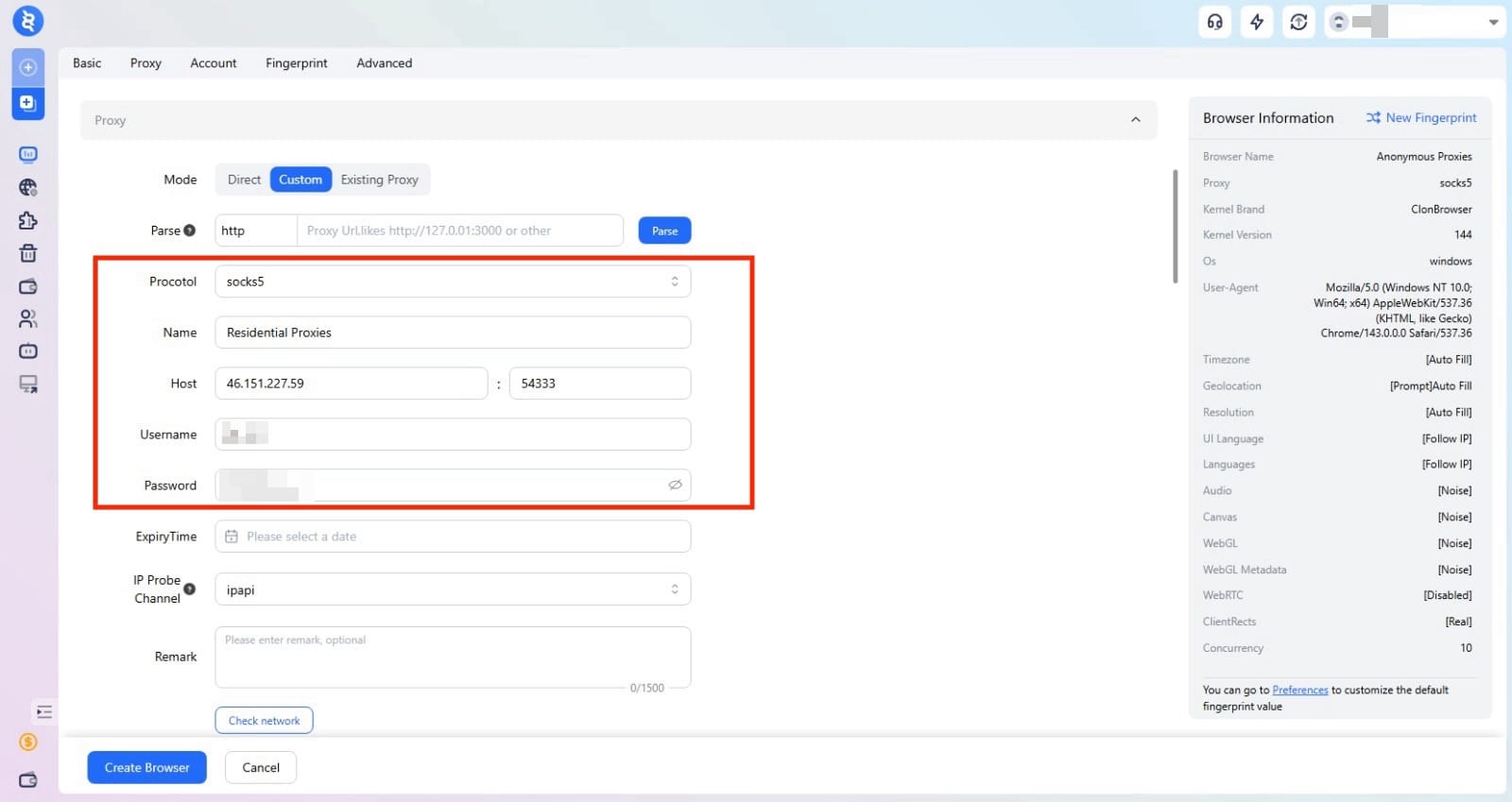The height and width of the screenshot is (802, 1512).
Task: Open the trash bin sidebar icon
Action: click(x=27, y=253)
